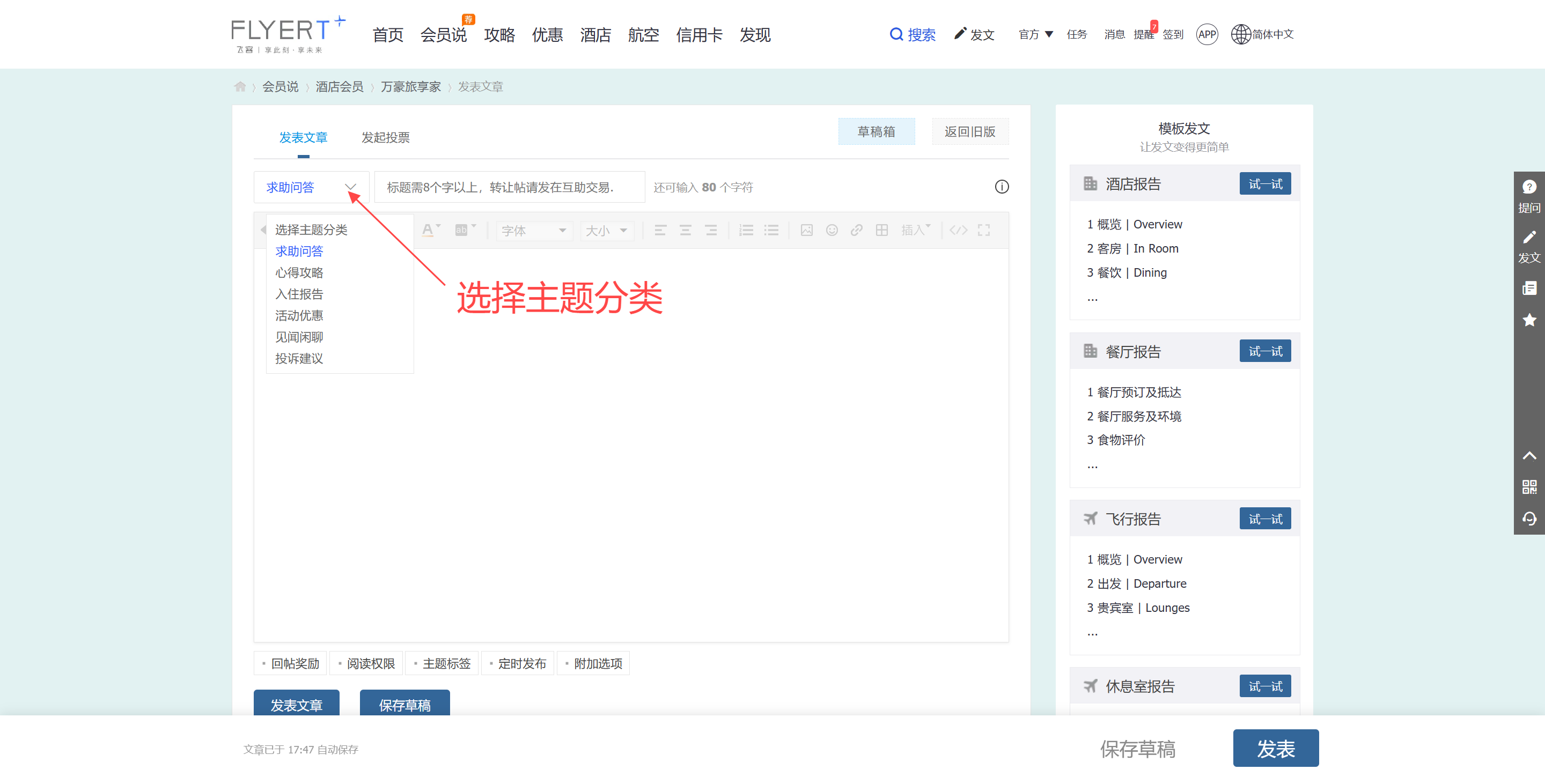Toggle fullscreen editor mode
The height and width of the screenshot is (784, 1545).
tap(984, 230)
